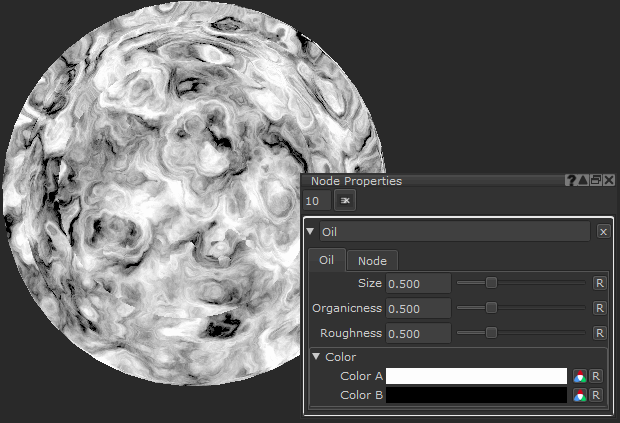Reset Color A with R button
Image resolution: width=620 pixels, height=423 pixels.
(595, 376)
